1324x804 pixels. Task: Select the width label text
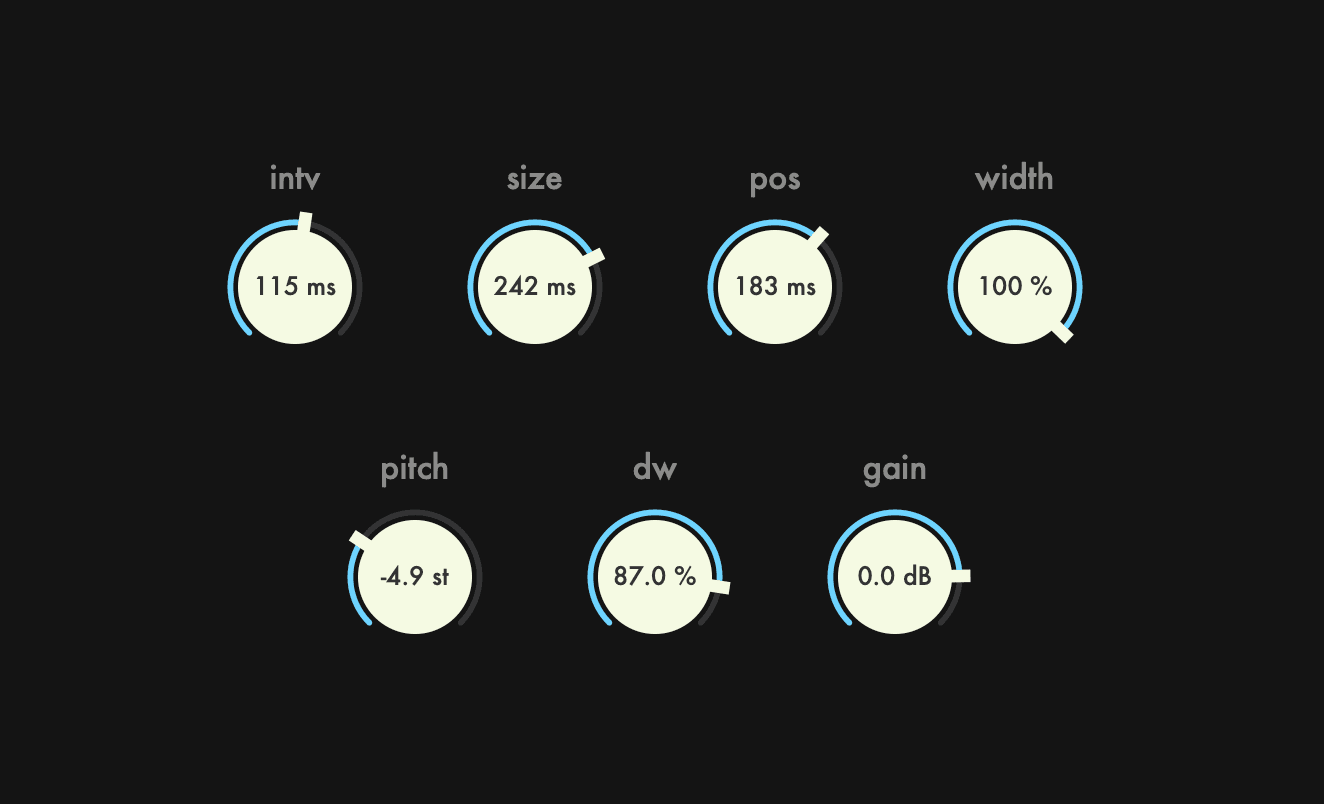tap(1014, 178)
